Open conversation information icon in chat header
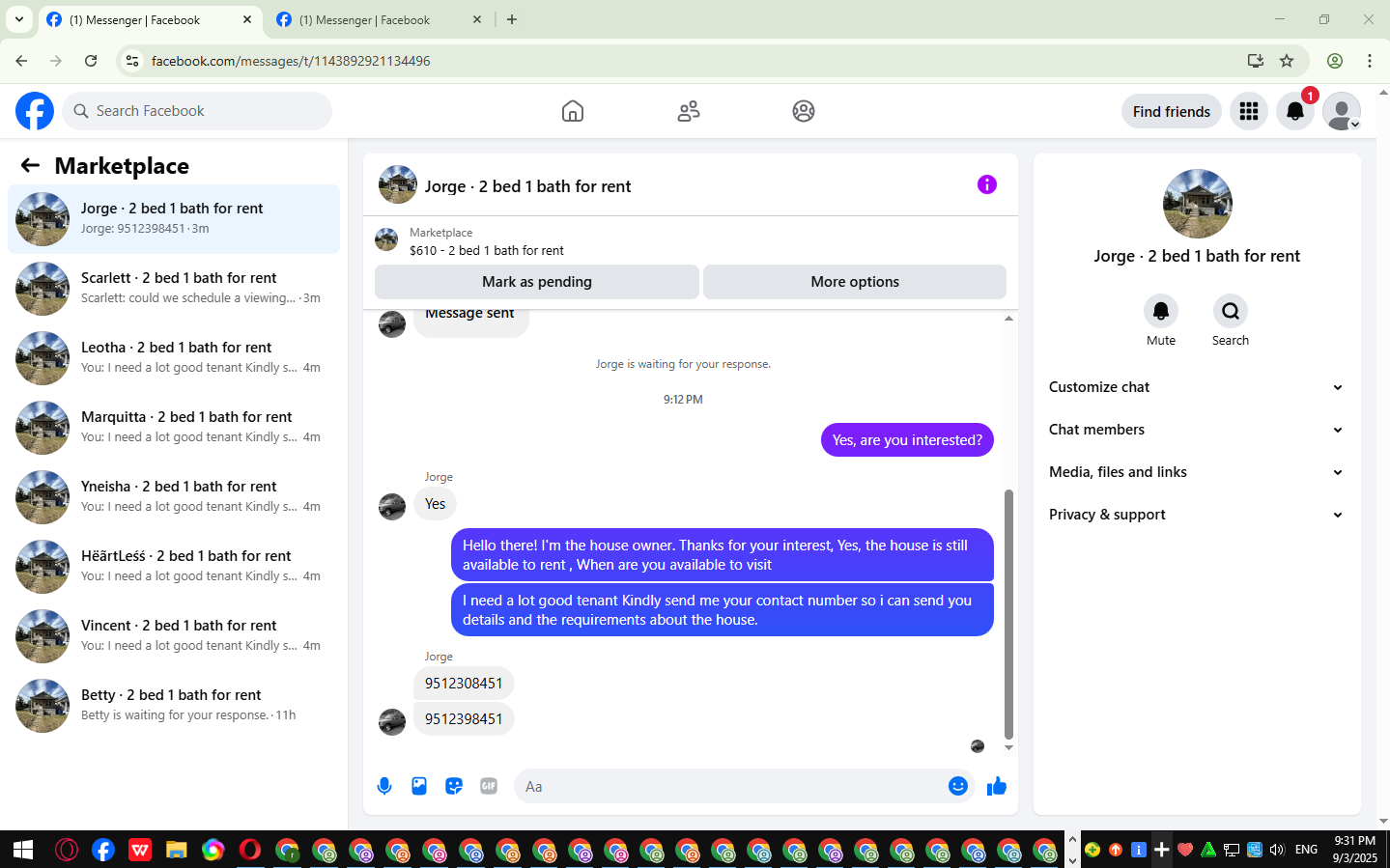The width and height of the screenshot is (1390, 868). click(986, 184)
